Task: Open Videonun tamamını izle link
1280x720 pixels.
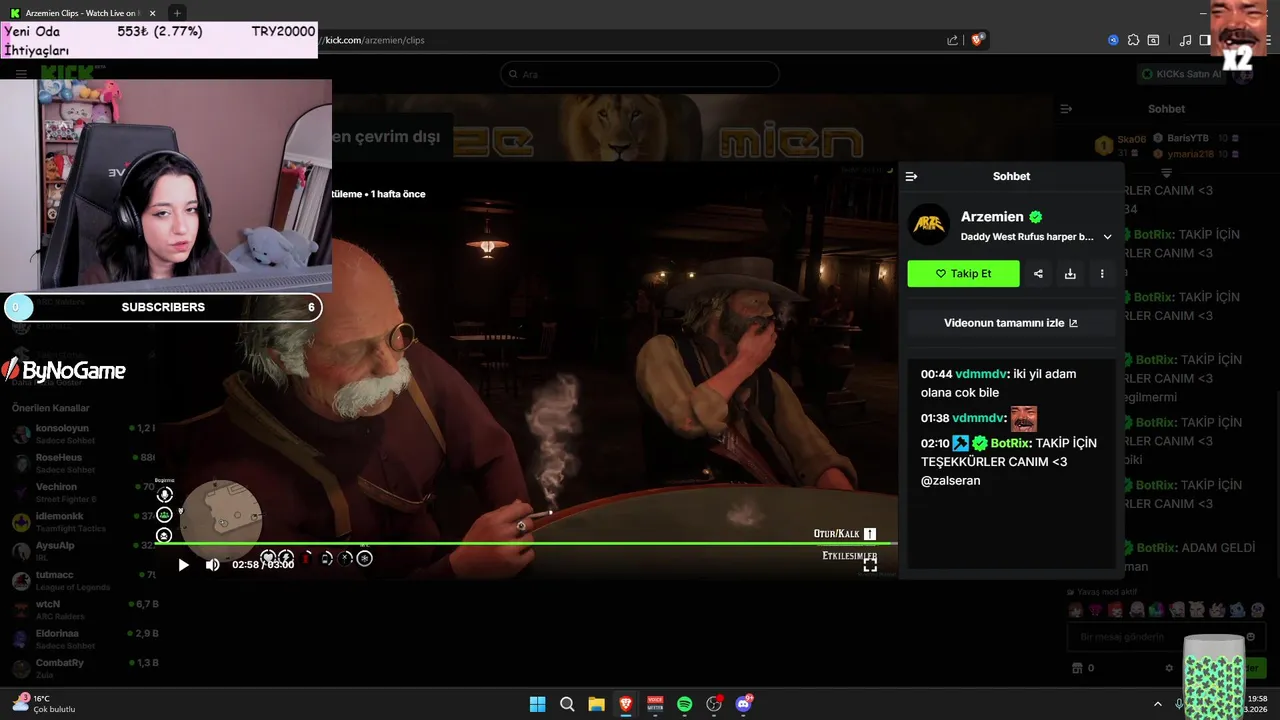Action: [x=1011, y=323]
